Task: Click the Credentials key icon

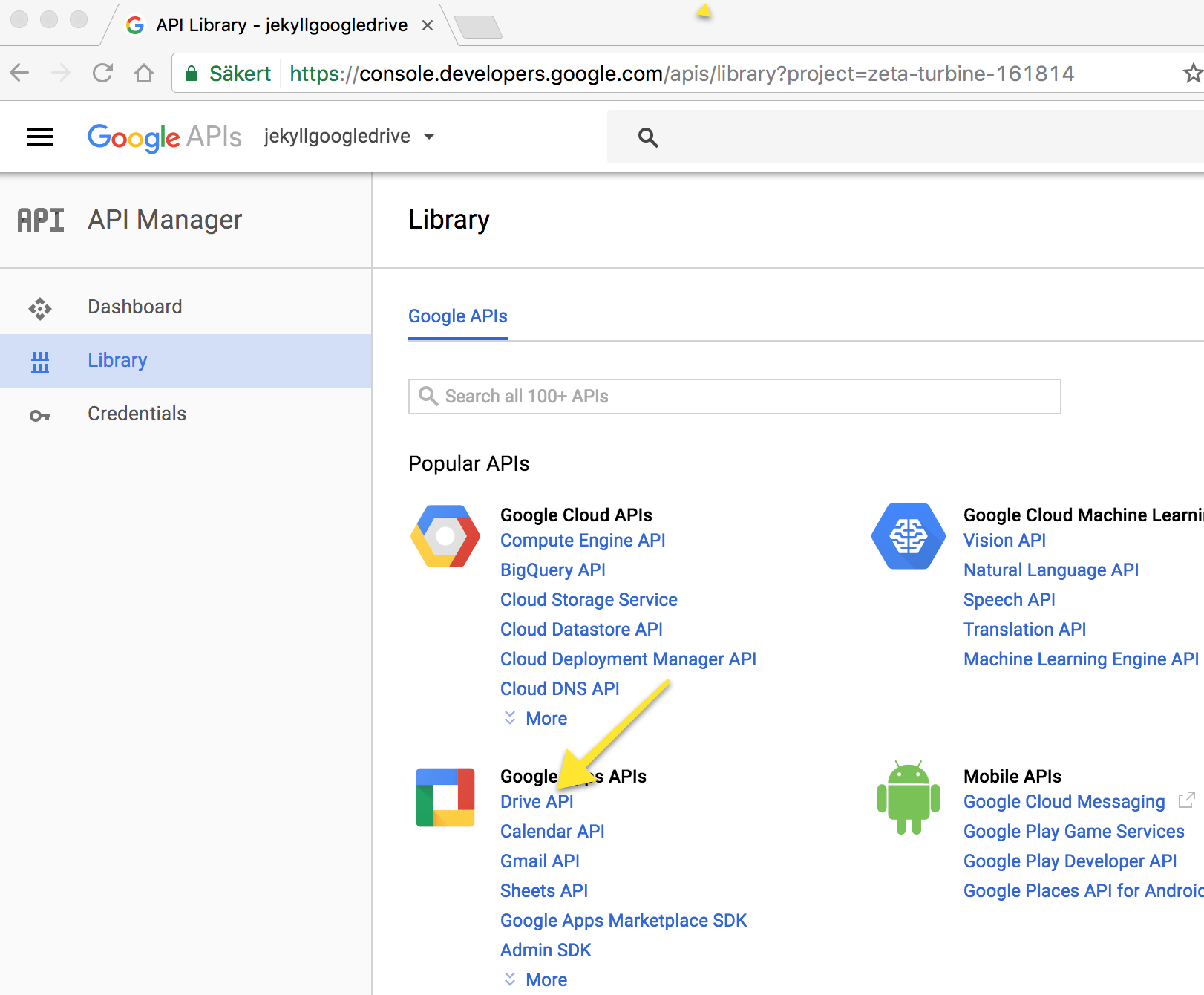Action: pos(40,416)
